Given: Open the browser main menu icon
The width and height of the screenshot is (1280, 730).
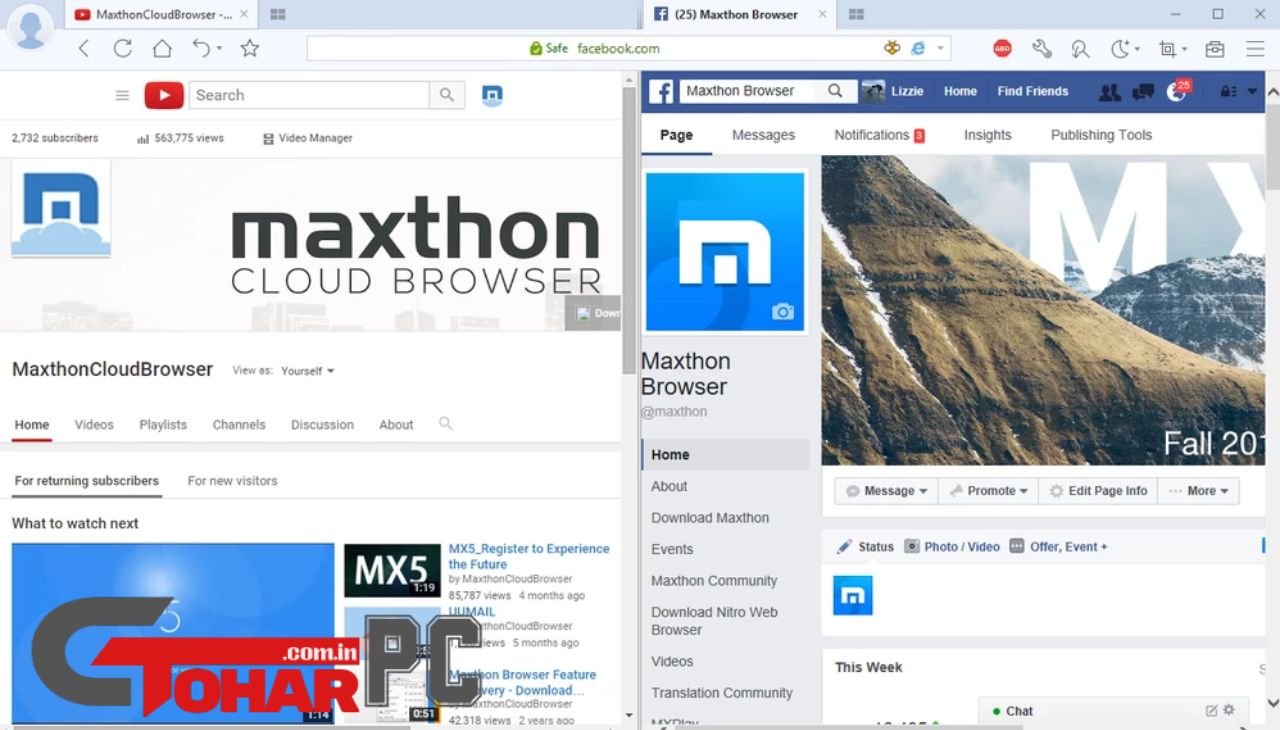Looking at the screenshot, I should (1256, 48).
